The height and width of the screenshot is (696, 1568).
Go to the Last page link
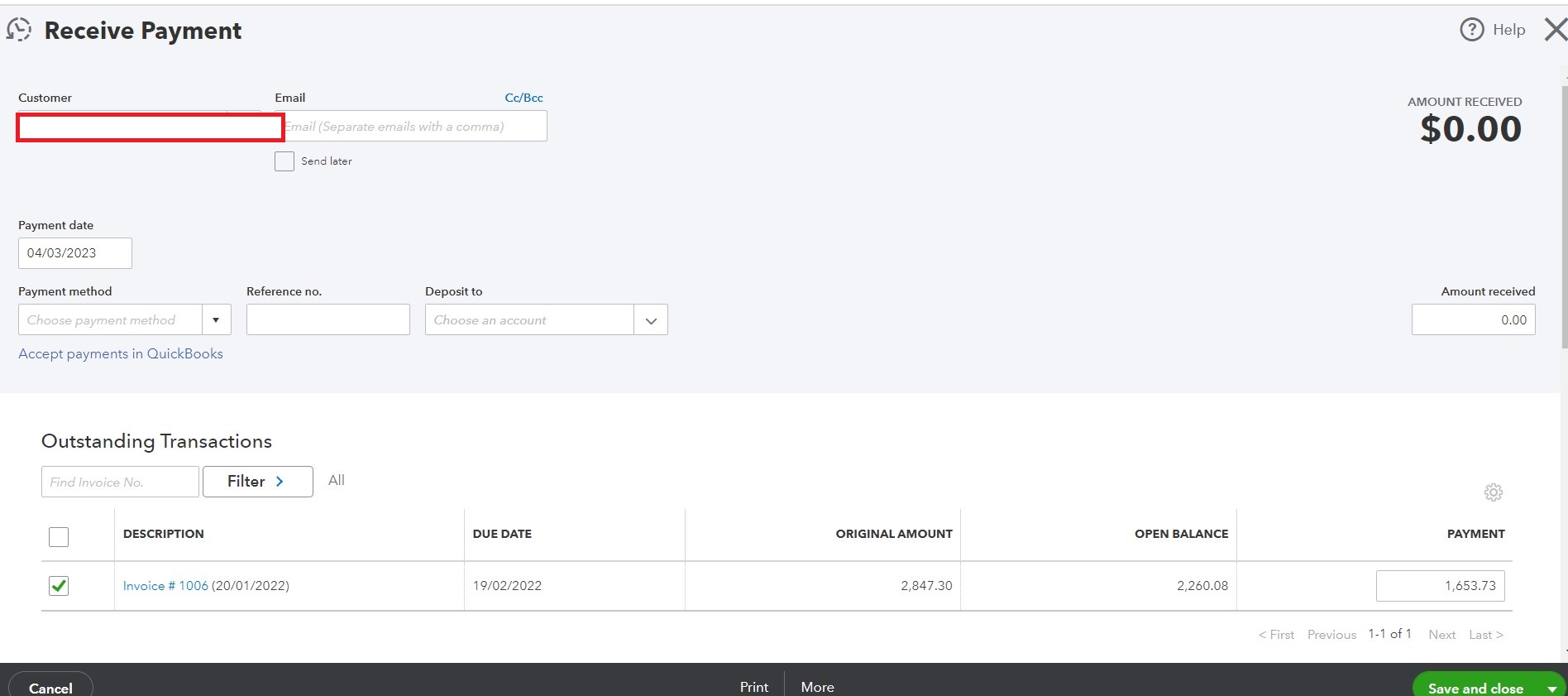[x=1486, y=635]
